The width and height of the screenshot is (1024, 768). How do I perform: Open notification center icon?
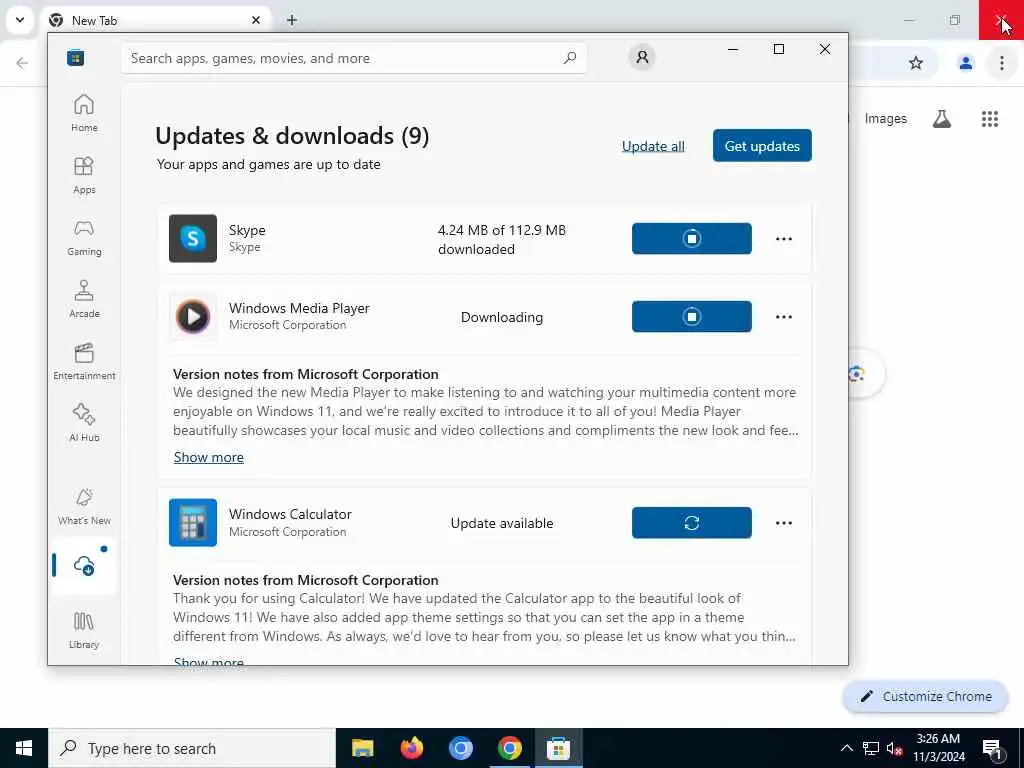(x=992, y=748)
